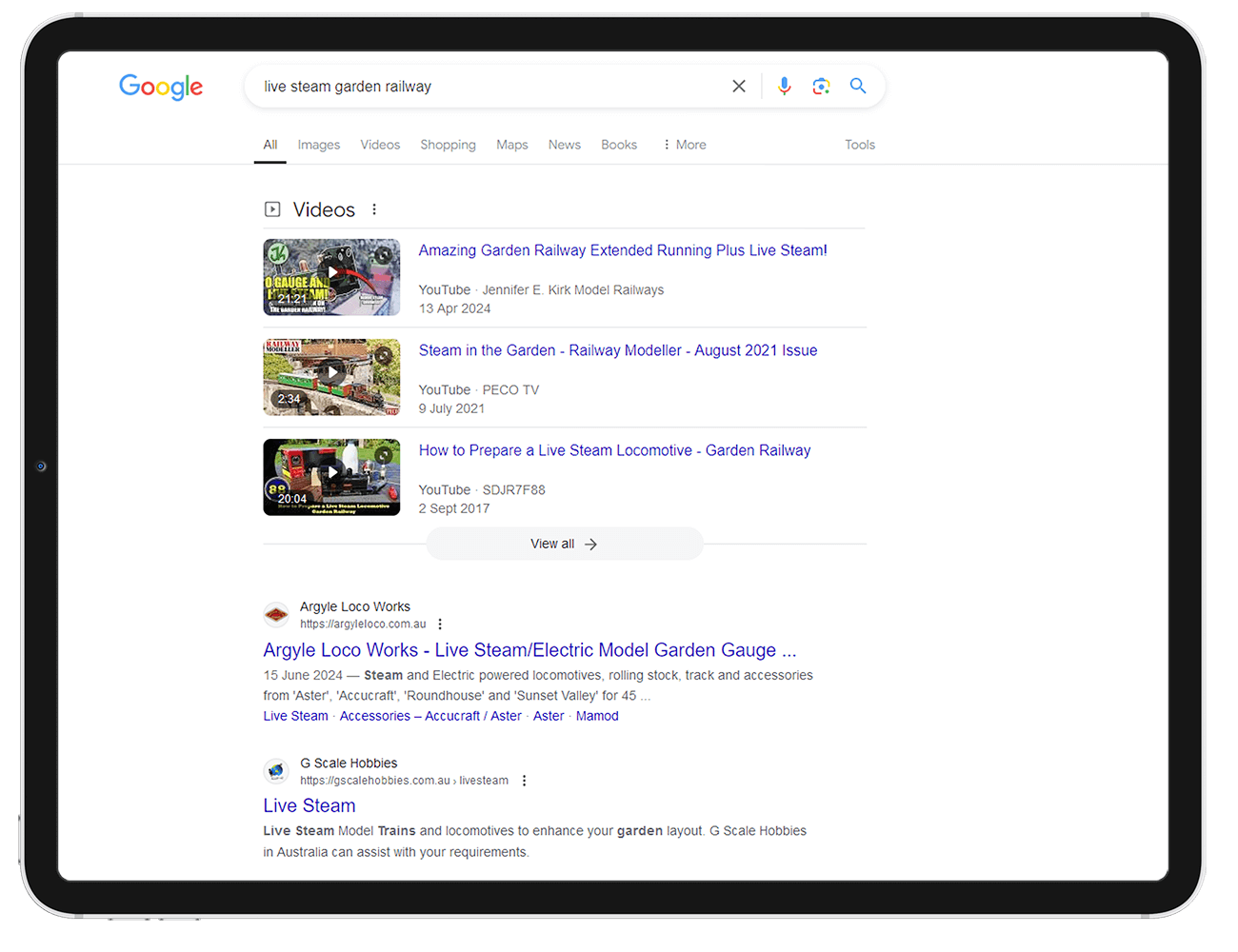
Task: Click the G Scale Hobbies site name
Action: pos(349,763)
